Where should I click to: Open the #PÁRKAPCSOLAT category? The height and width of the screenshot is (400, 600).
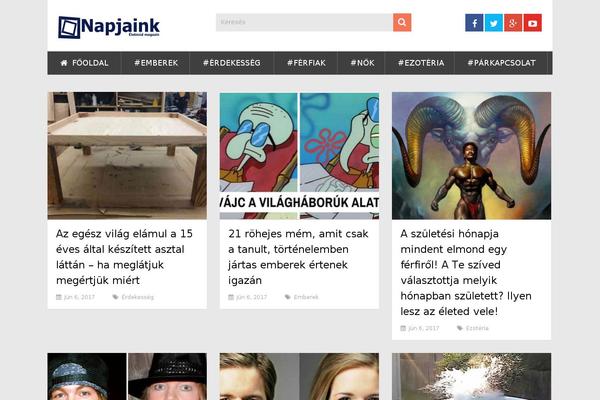click(502, 63)
